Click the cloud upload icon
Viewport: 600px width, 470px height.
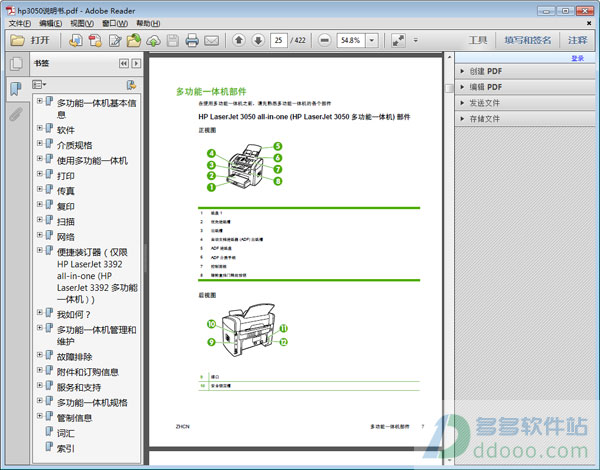click(153, 41)
